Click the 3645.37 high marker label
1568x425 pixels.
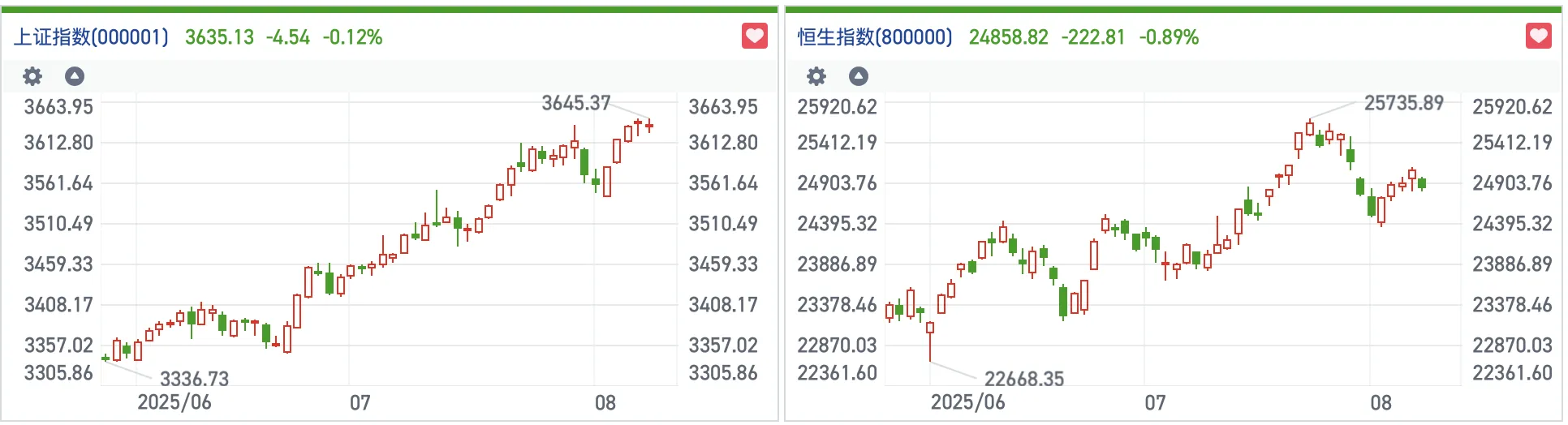click(575, 103)
